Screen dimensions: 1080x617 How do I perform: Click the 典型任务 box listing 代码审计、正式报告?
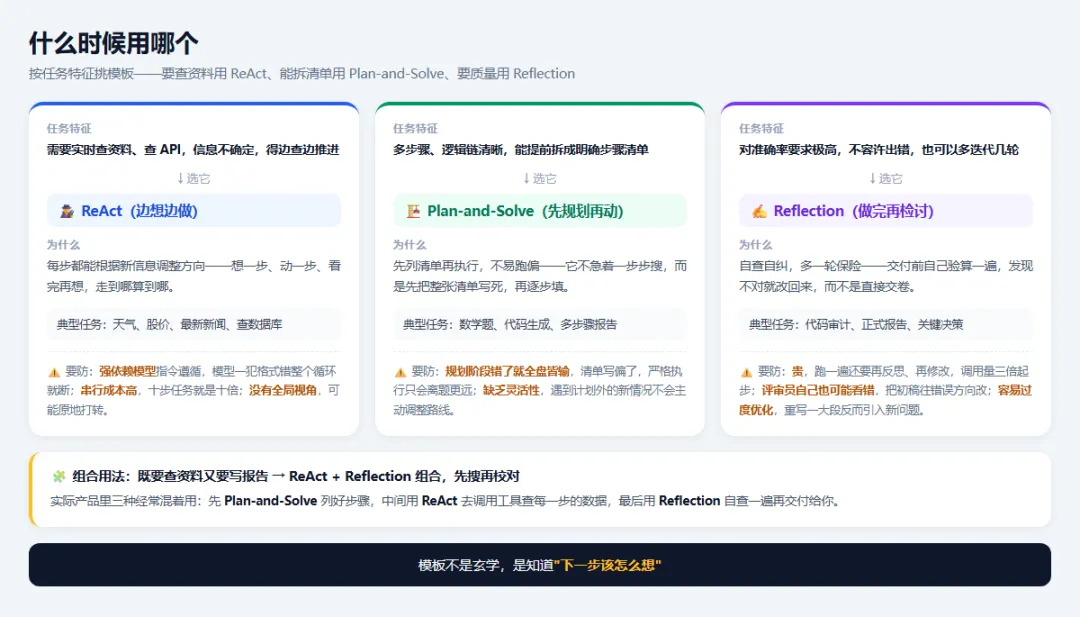point(885,324)
